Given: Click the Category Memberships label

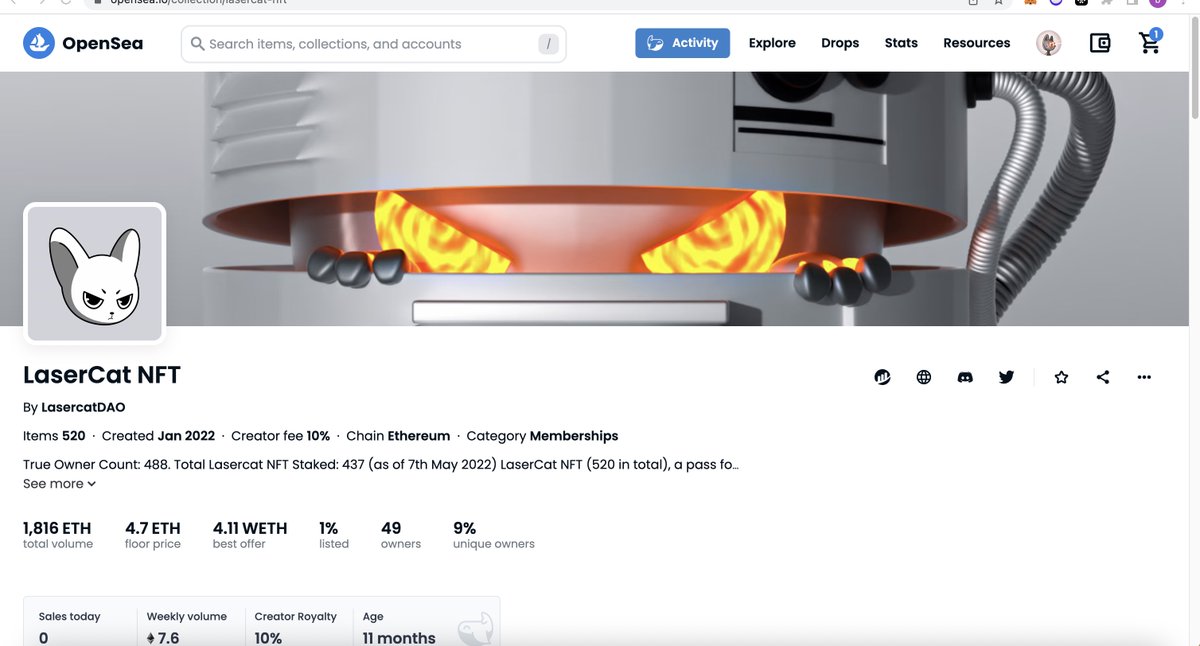Looking at the screenshot, I should (542, 436).
